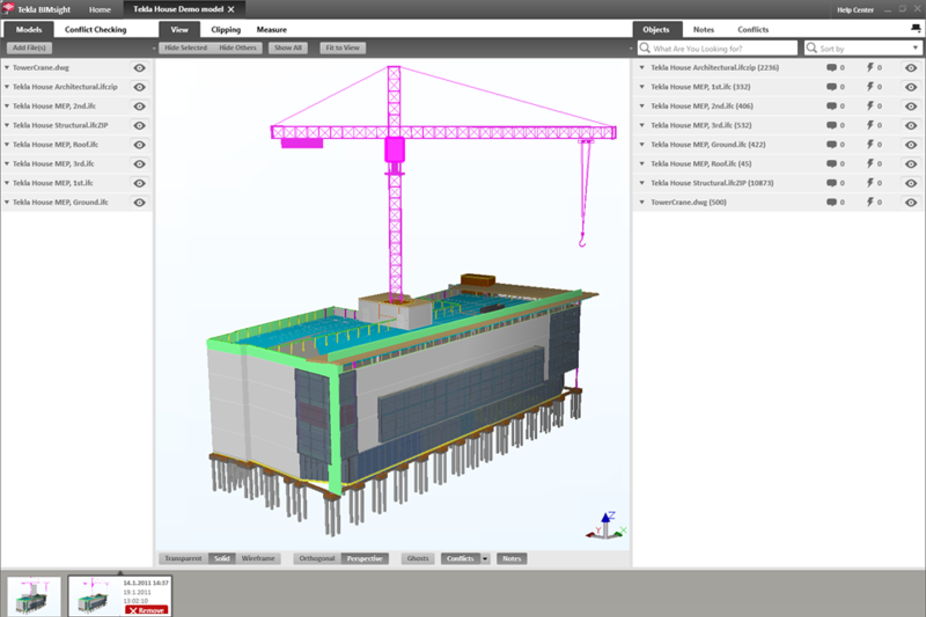Click notes comment icon for MEP, Ground.ifc (422)

(x=832, y=145)
